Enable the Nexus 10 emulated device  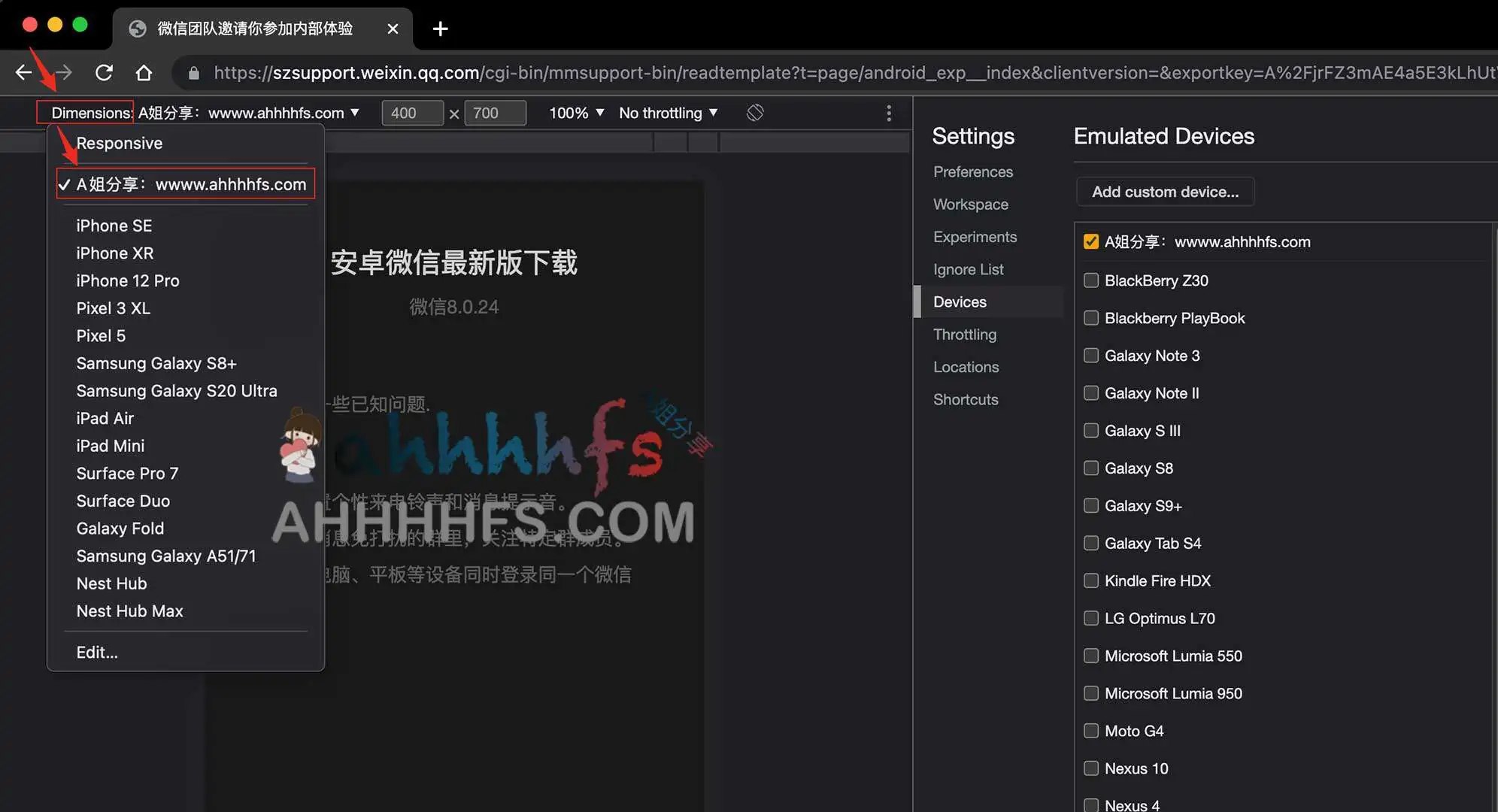coord(1091,768)
